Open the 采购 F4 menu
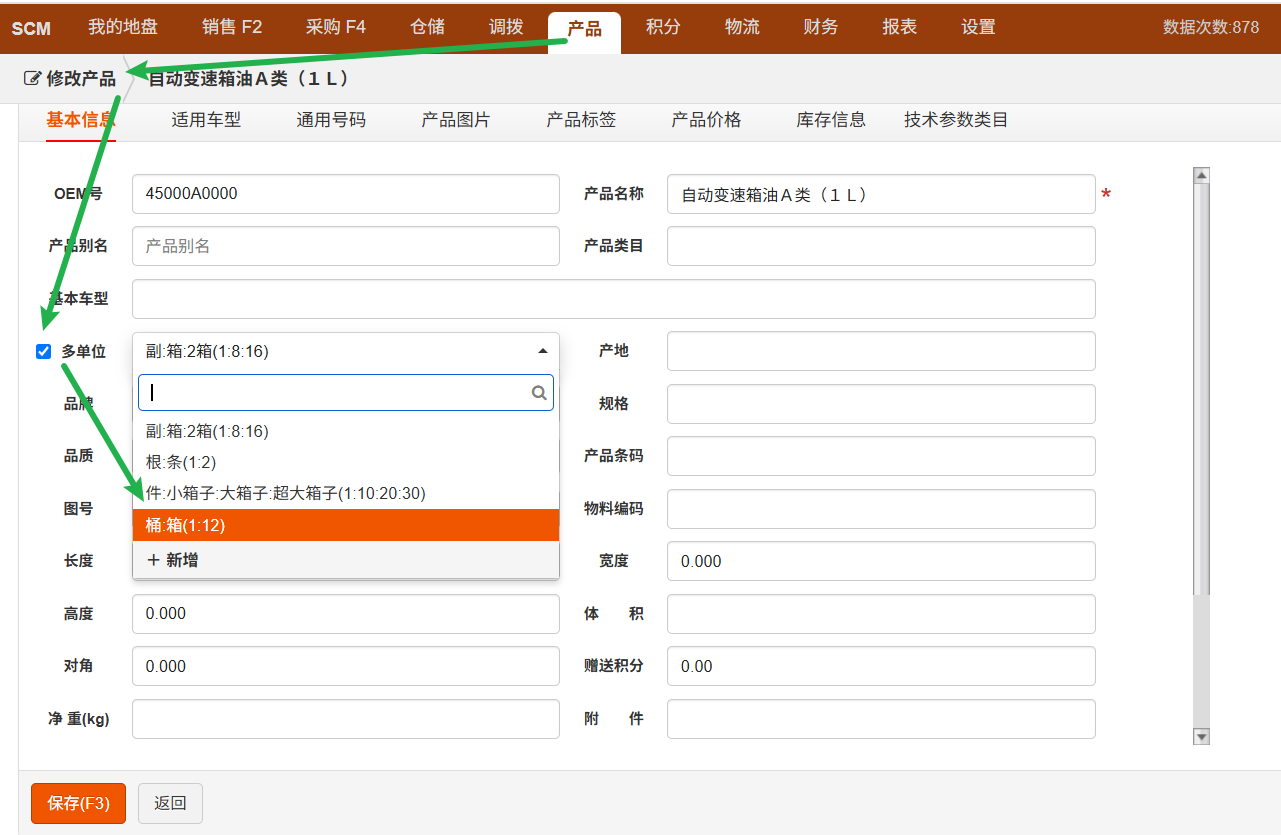1281x835 pixels. pos(335,27)
